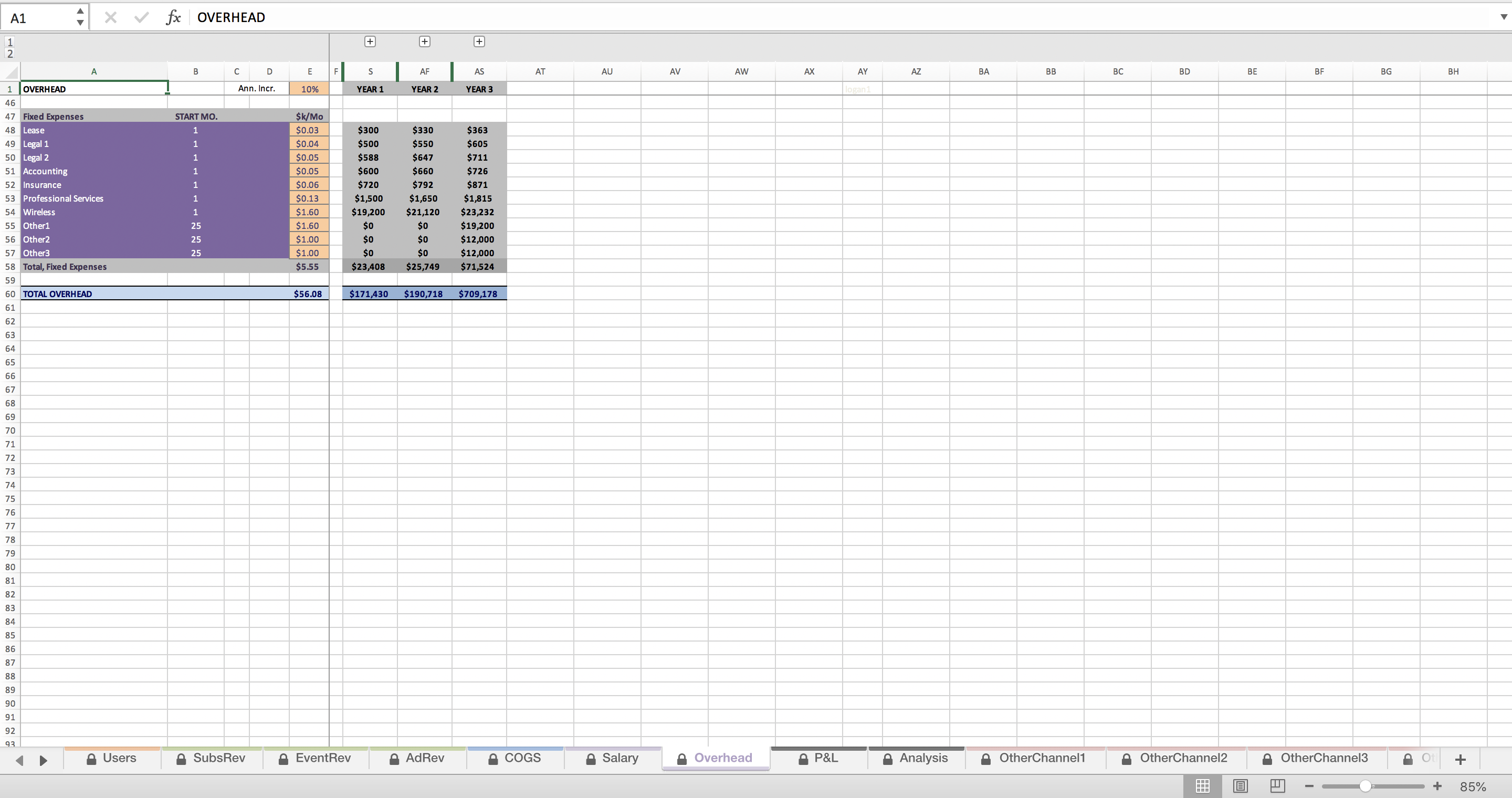Click the Other1 start month 25

[x=195, y=226]
